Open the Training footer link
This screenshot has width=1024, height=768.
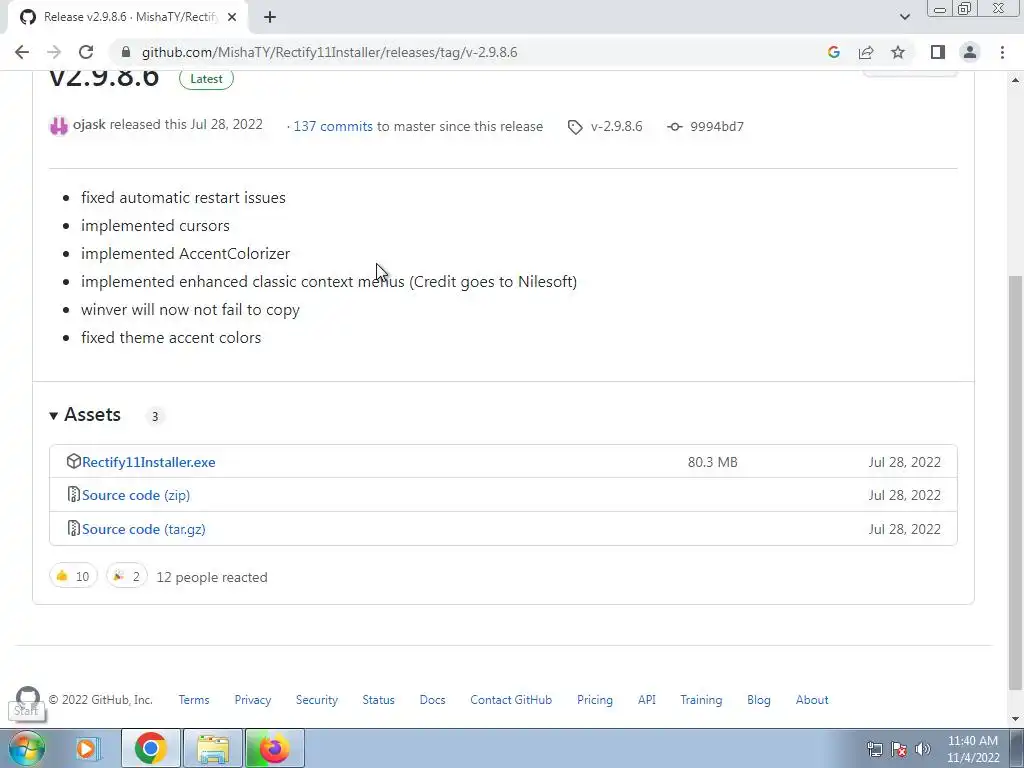click(701, 699)
